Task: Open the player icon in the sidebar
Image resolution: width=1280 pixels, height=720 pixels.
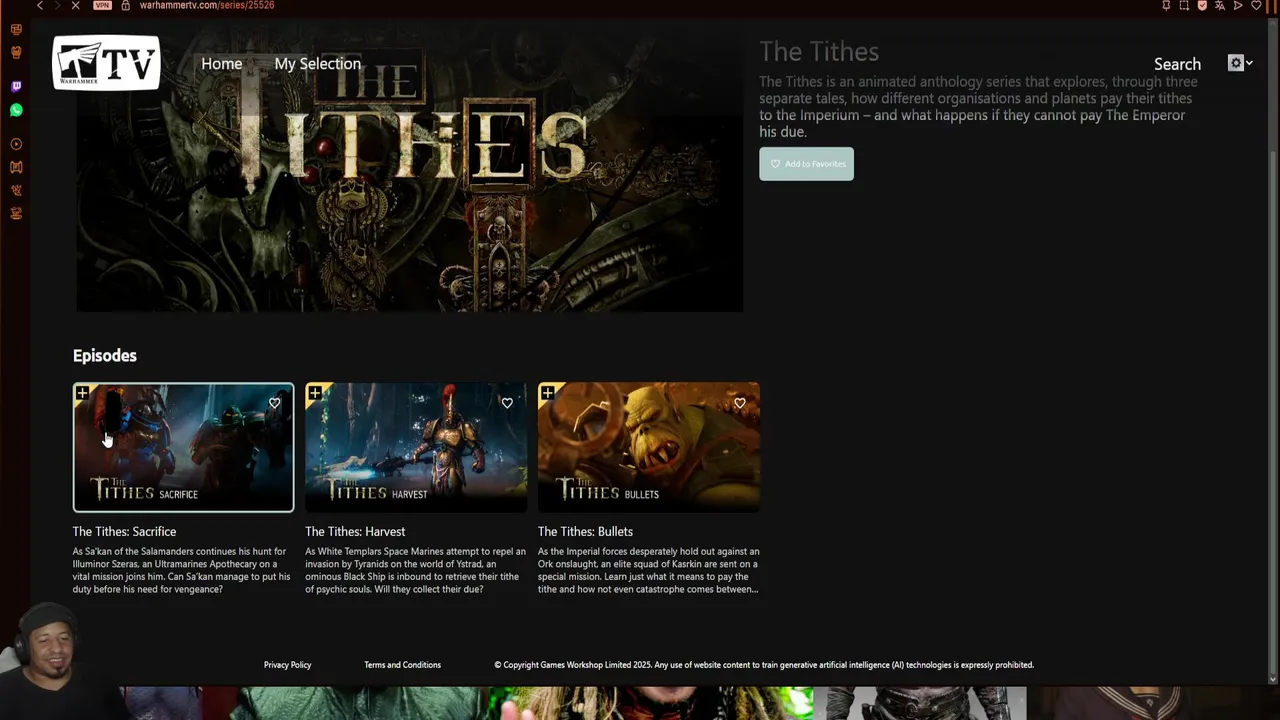Action: [x=16, y=144]
